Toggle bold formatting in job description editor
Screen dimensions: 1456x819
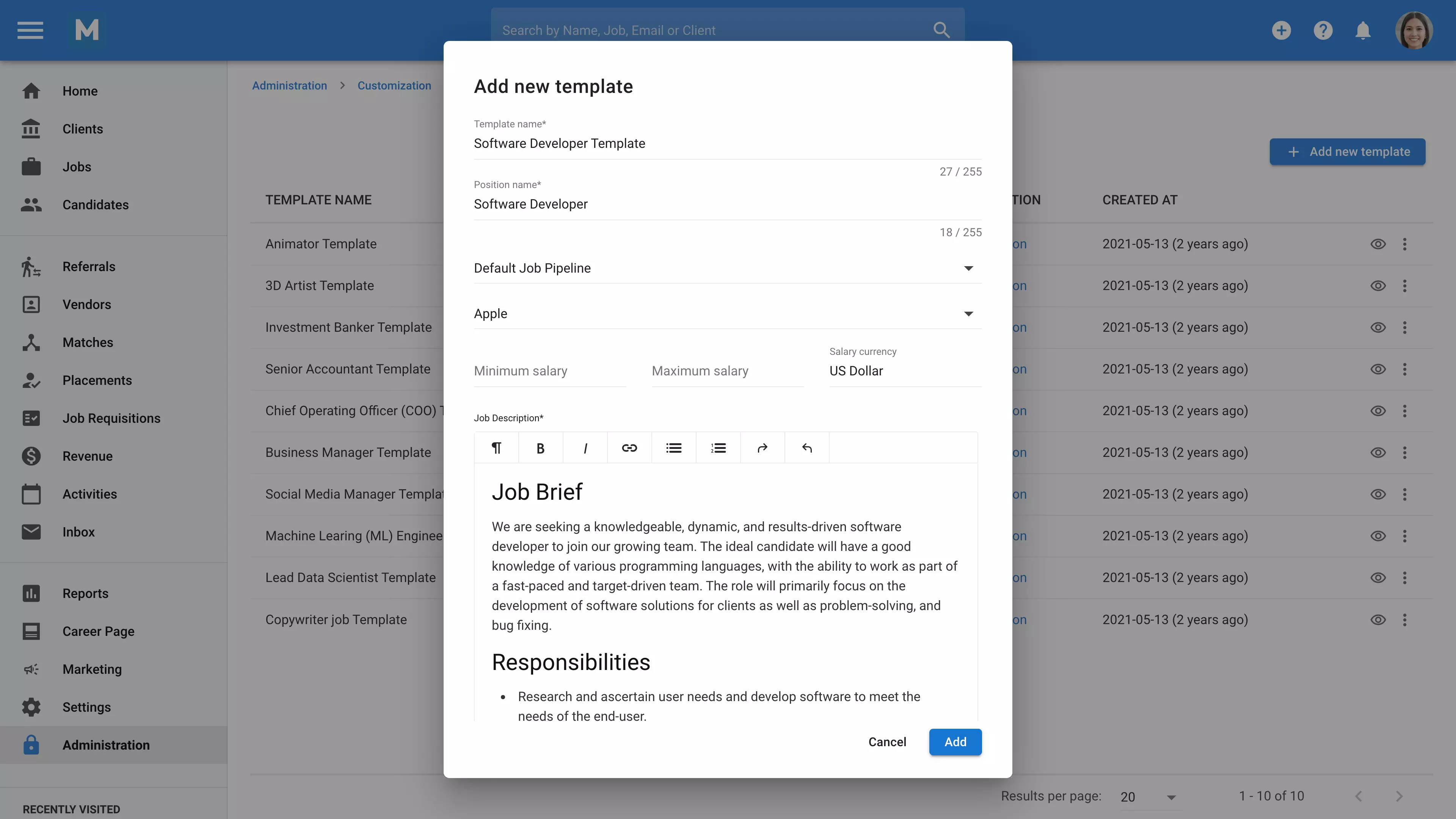(540, 448)
